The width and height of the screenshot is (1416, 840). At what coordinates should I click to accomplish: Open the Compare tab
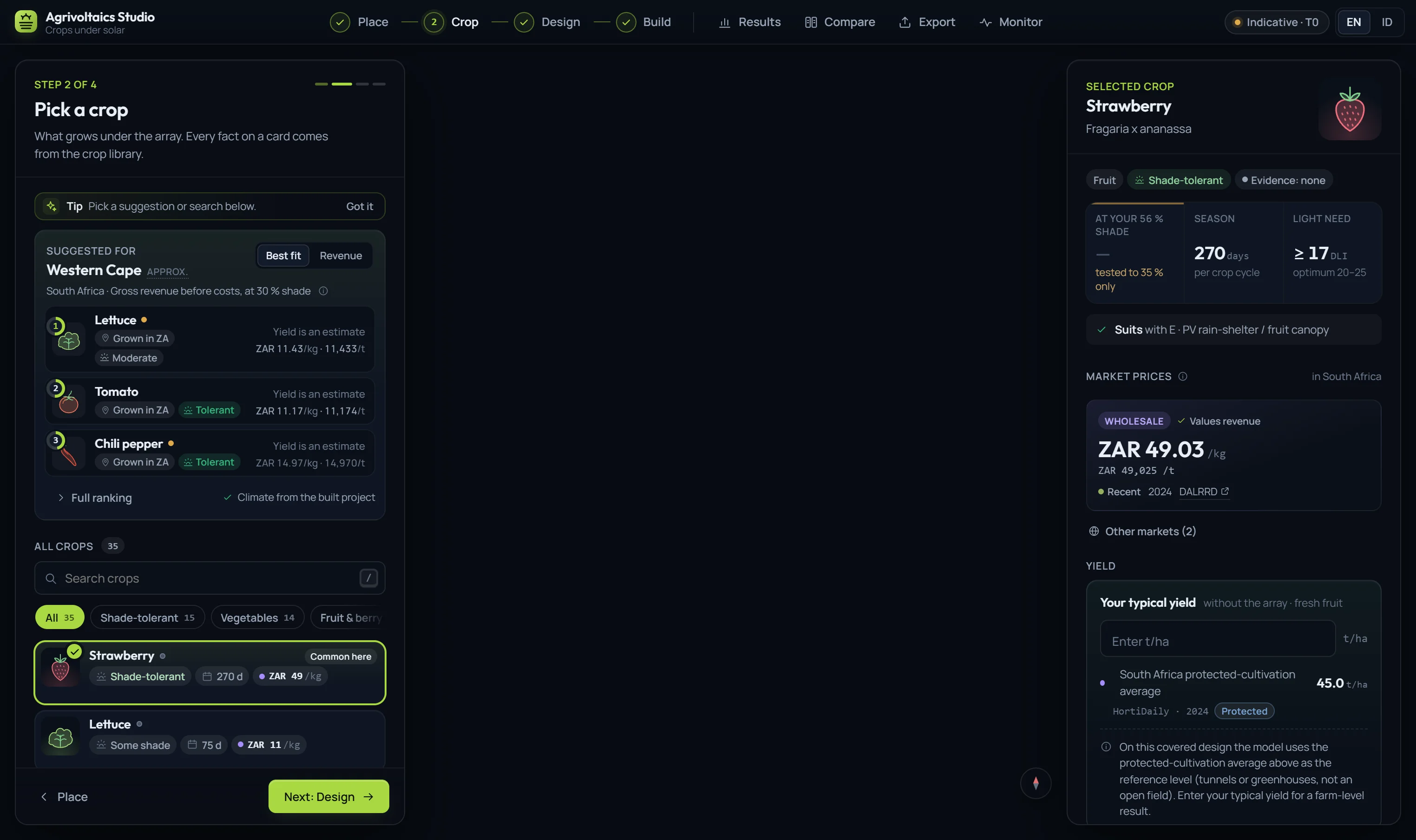[840, 22]
